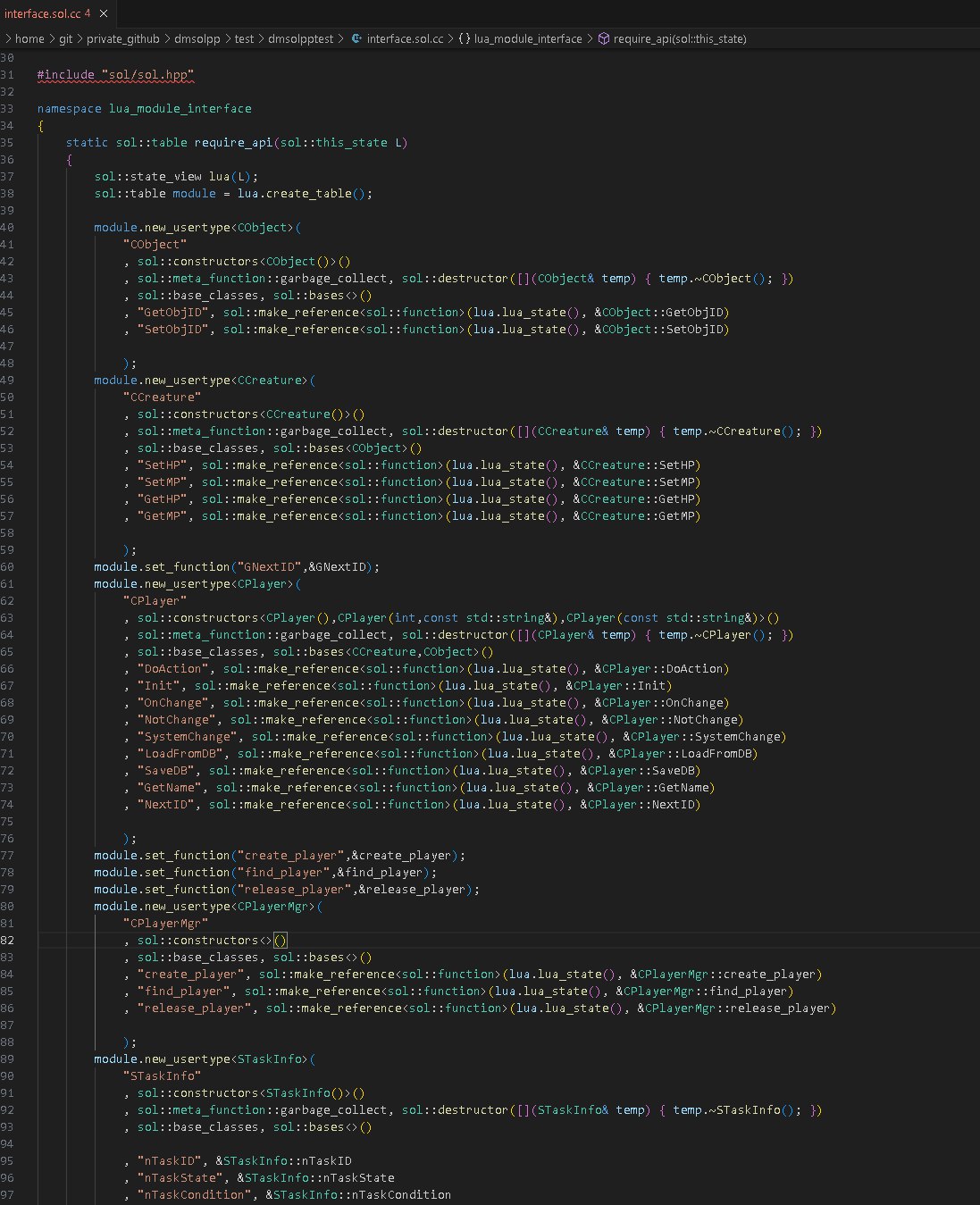Click the "DoAction" string
This screenshot has width=980, height=1205.
point(172,668)
